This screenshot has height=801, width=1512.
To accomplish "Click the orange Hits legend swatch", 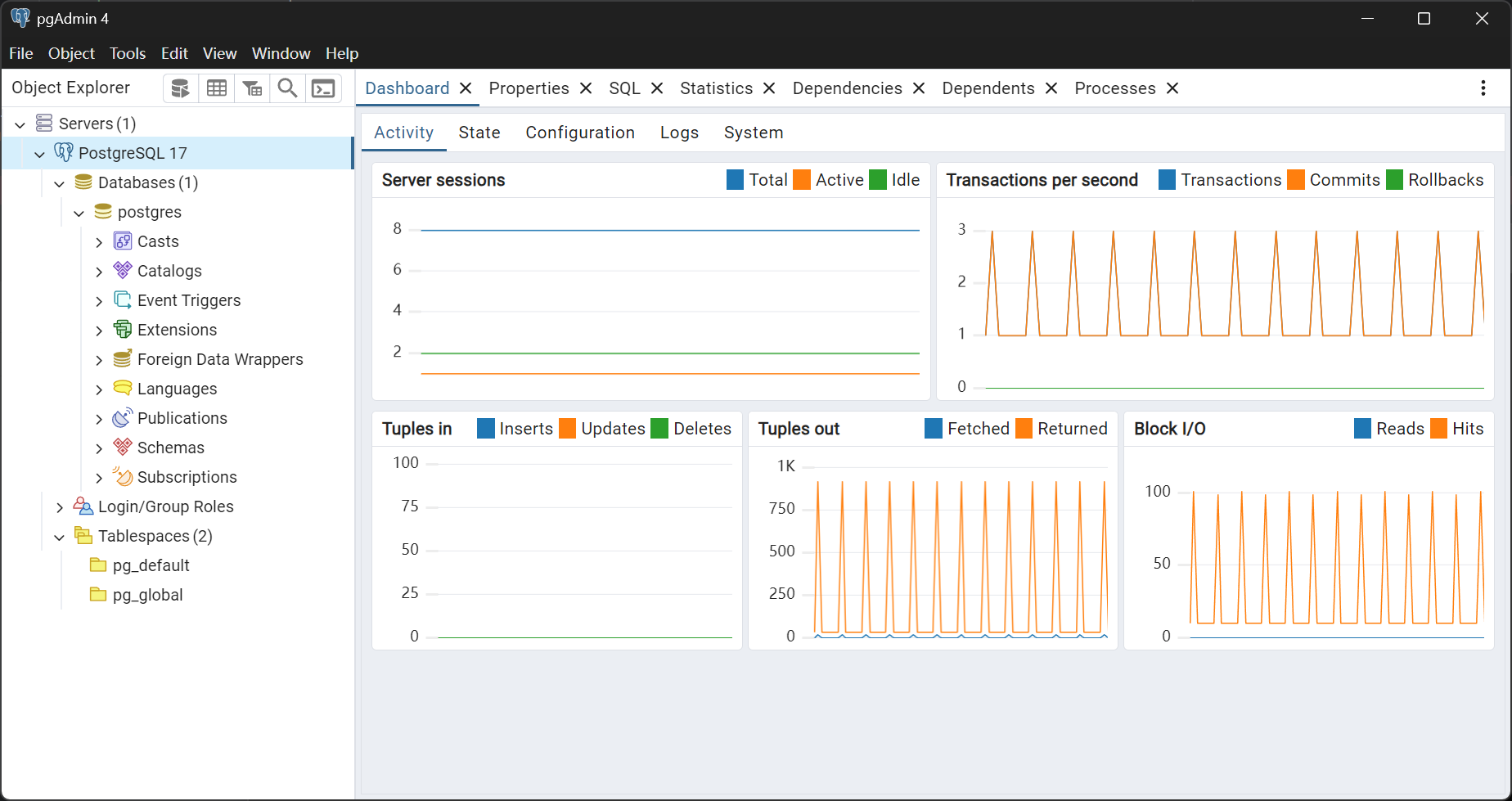I will (1438, 429).
